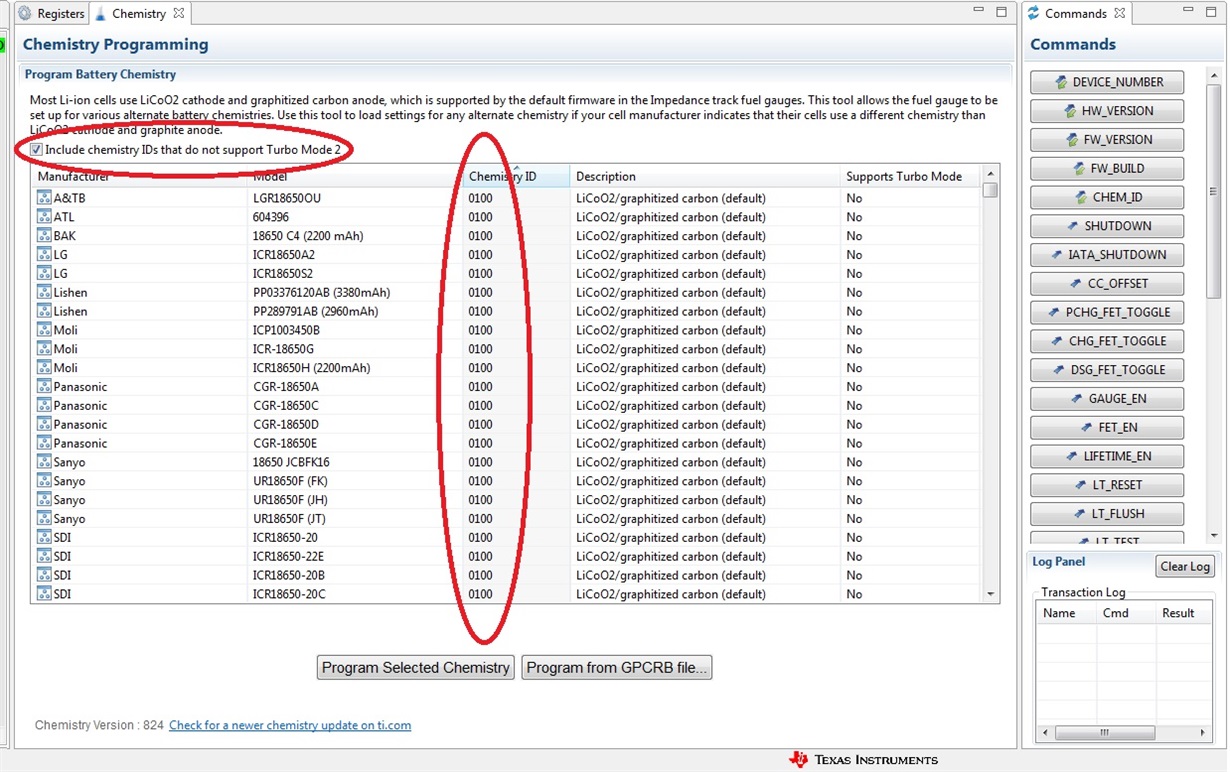Click icon of Moli ICR-18650G row
Image resolution: width=1230 pixels, height=772 pixels.
[x=44, y=349]
